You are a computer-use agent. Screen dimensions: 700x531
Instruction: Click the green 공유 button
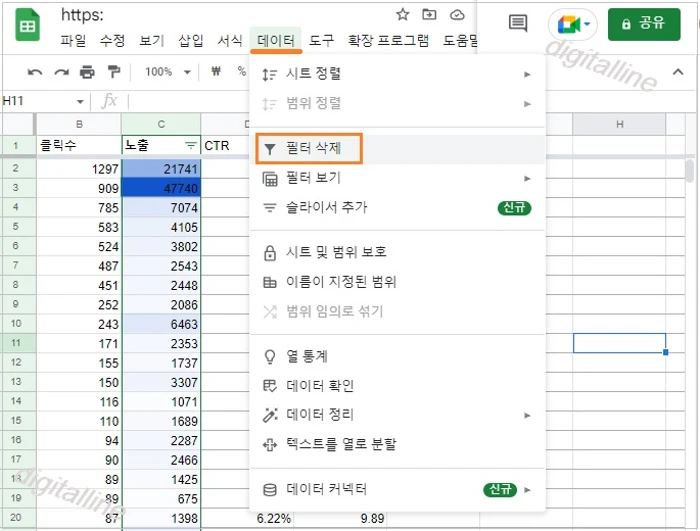pos(644,24)
